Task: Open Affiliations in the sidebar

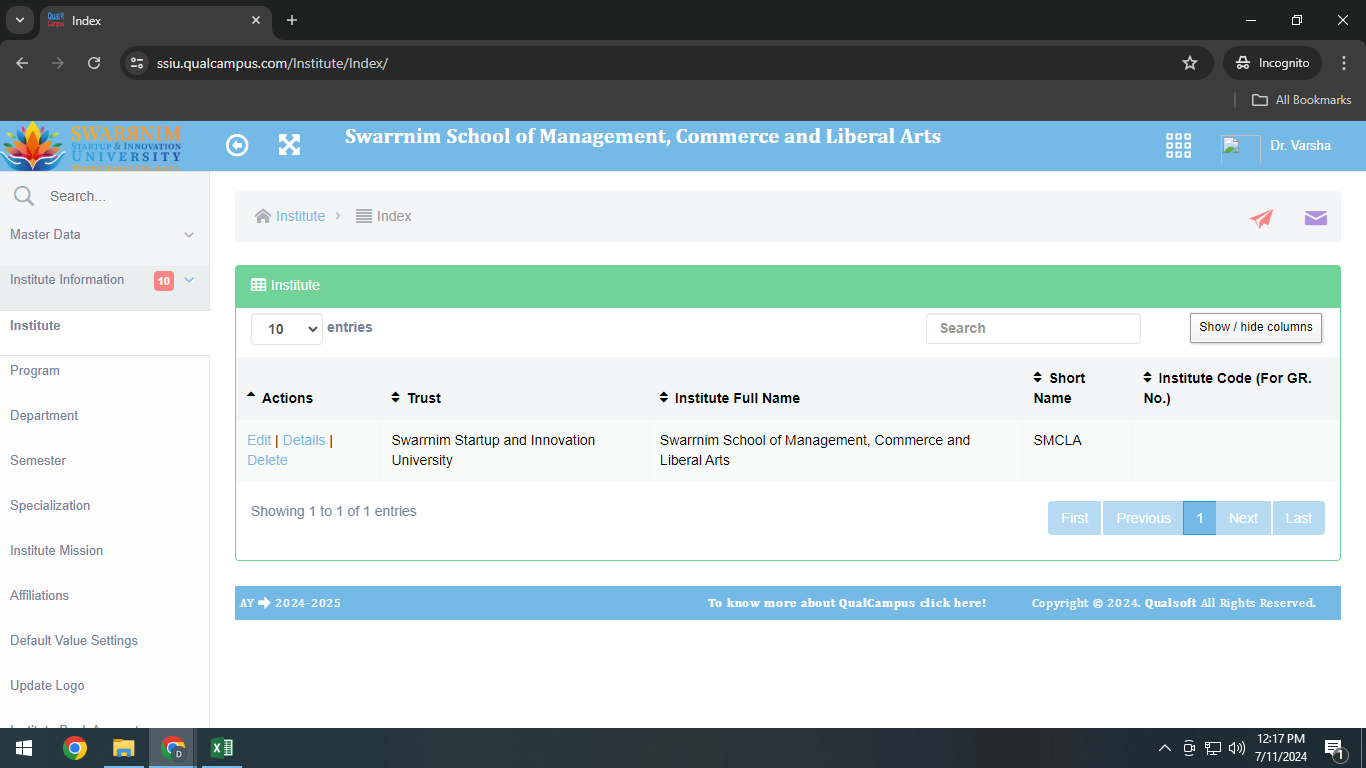Action: point(40,595)
